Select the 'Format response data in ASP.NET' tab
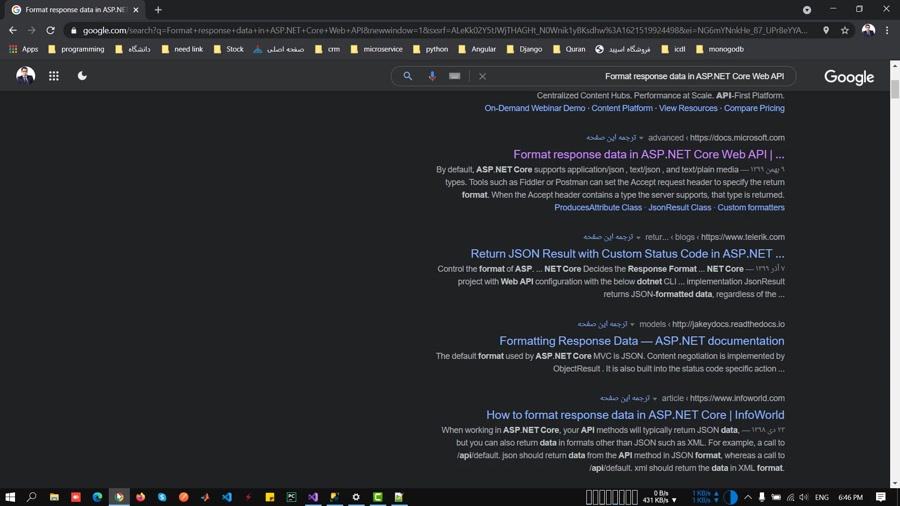This screenshot has height=506, width=900. click(x=75, y=10)
